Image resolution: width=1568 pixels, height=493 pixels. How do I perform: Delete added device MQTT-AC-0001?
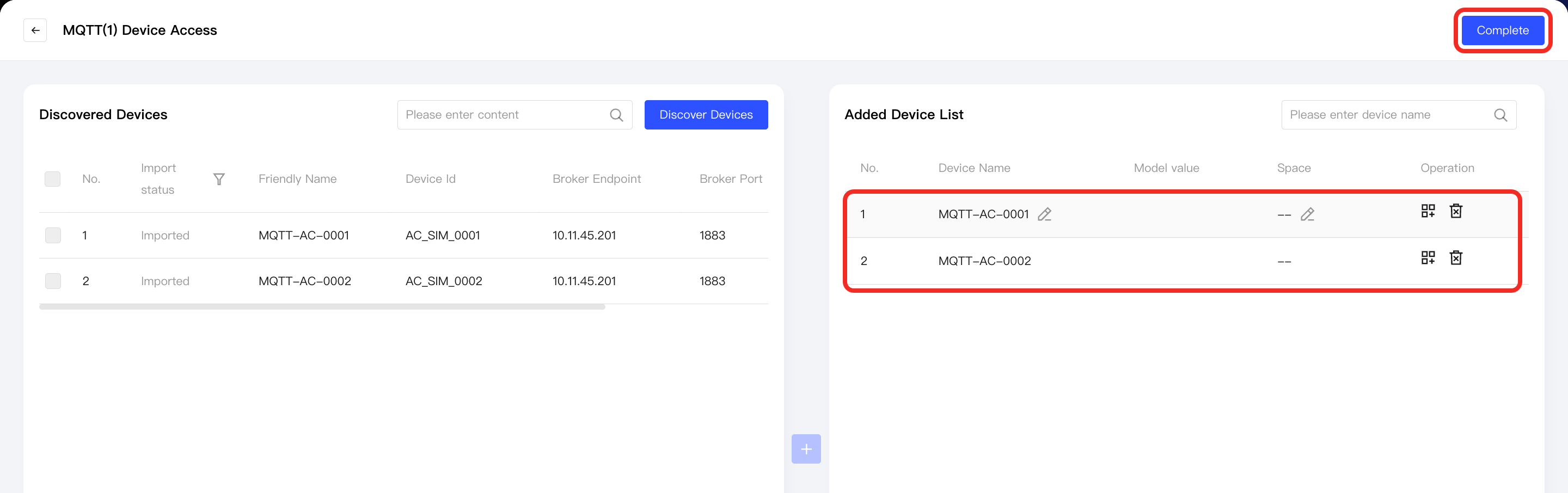point(1456,211)
